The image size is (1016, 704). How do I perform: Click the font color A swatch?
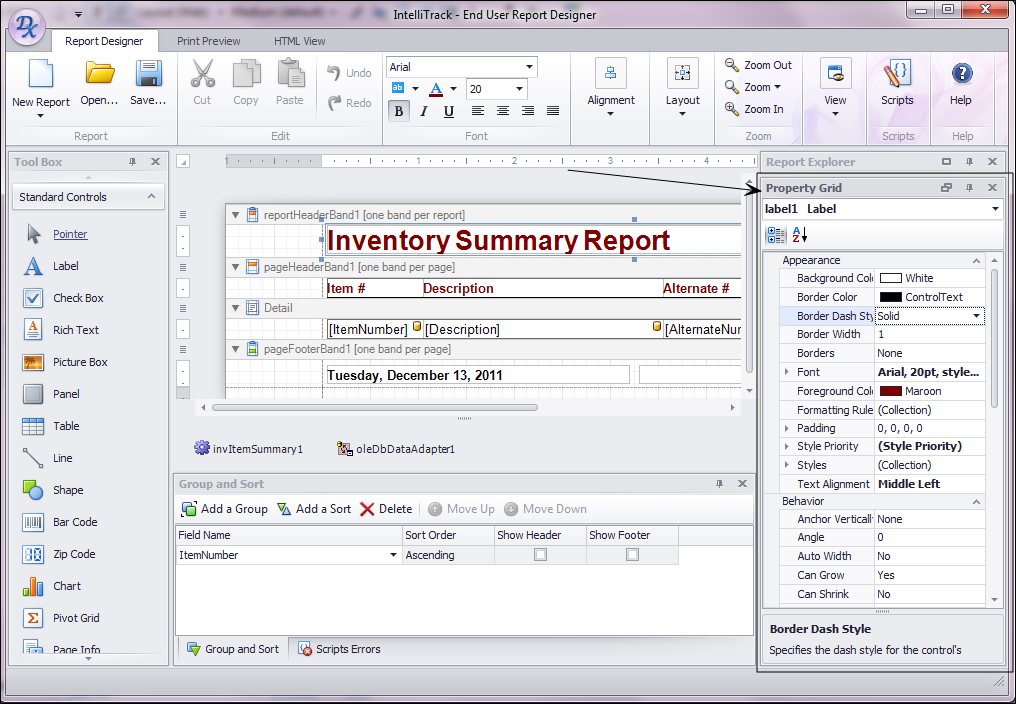pyautogui.click(x=436, y=89)
